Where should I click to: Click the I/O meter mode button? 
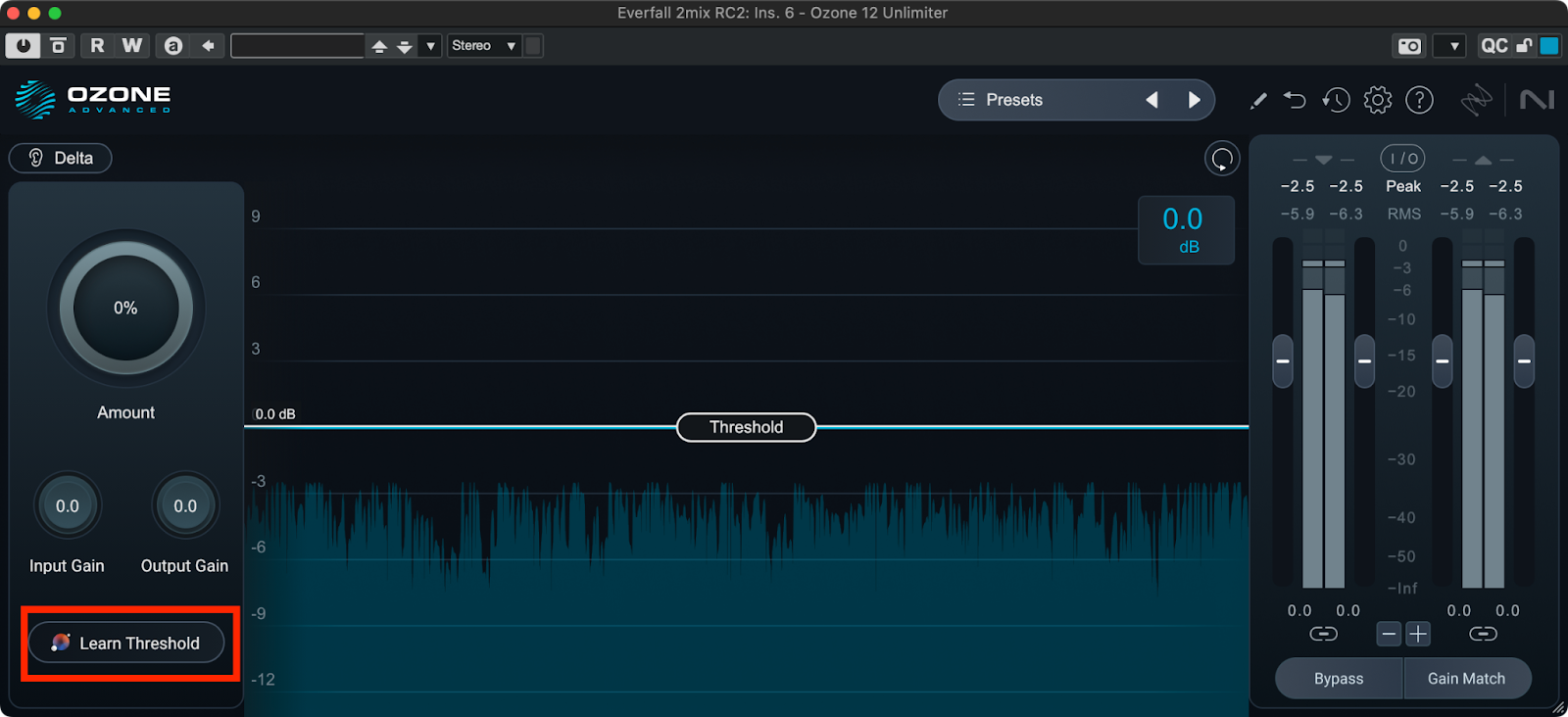click(x=1403, y=159)
